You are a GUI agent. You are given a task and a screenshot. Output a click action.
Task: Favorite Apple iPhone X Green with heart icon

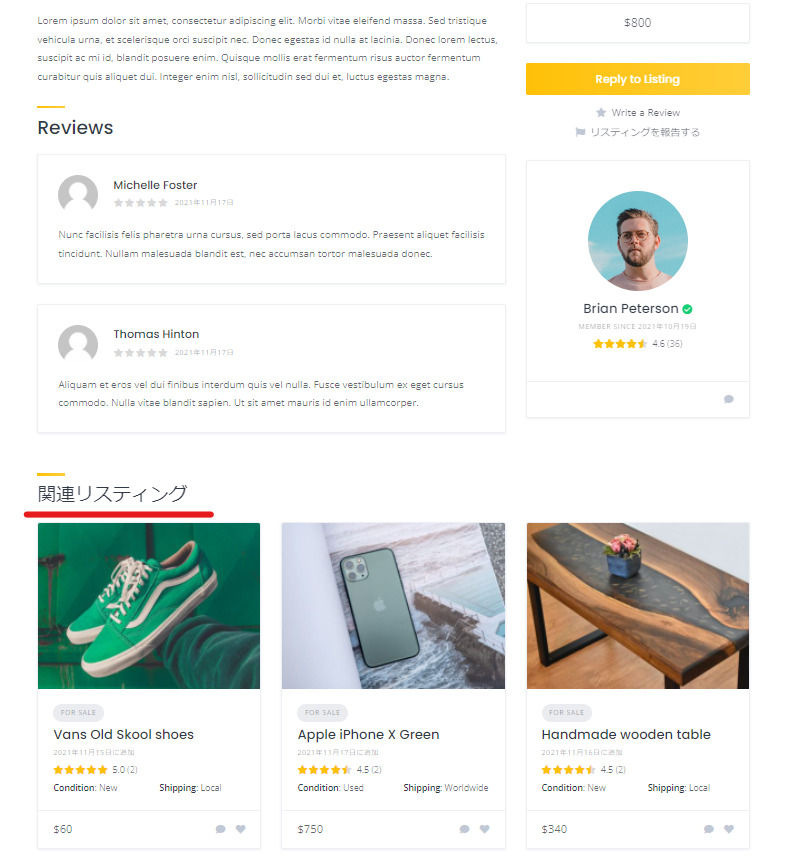point(484,829)
